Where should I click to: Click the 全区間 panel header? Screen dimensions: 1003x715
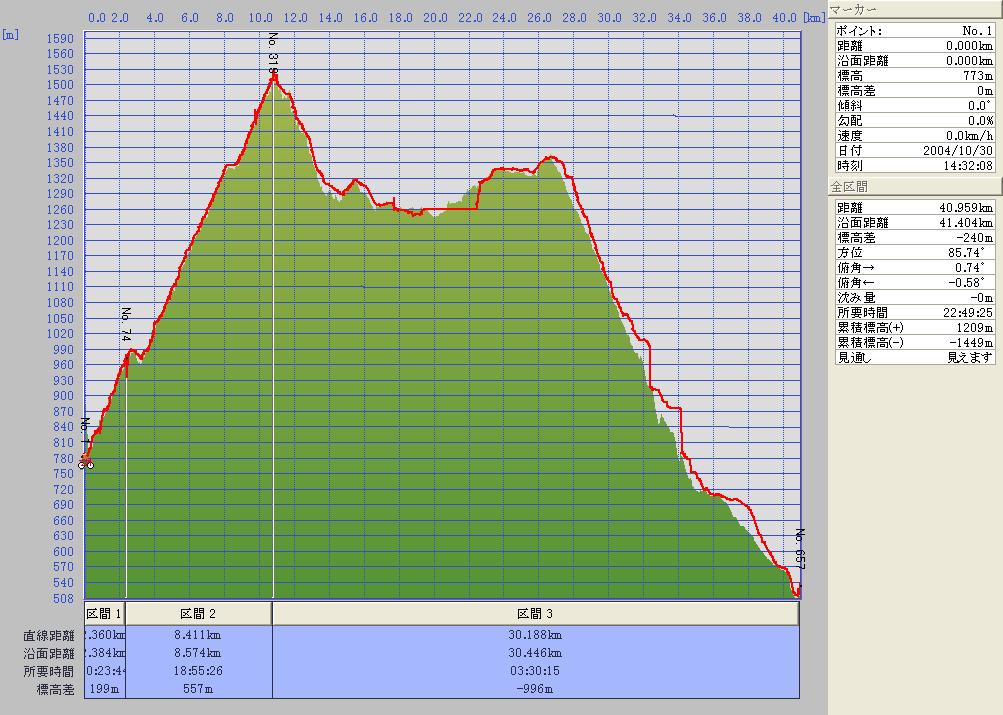pyautogui.click(x=915, y=187)
